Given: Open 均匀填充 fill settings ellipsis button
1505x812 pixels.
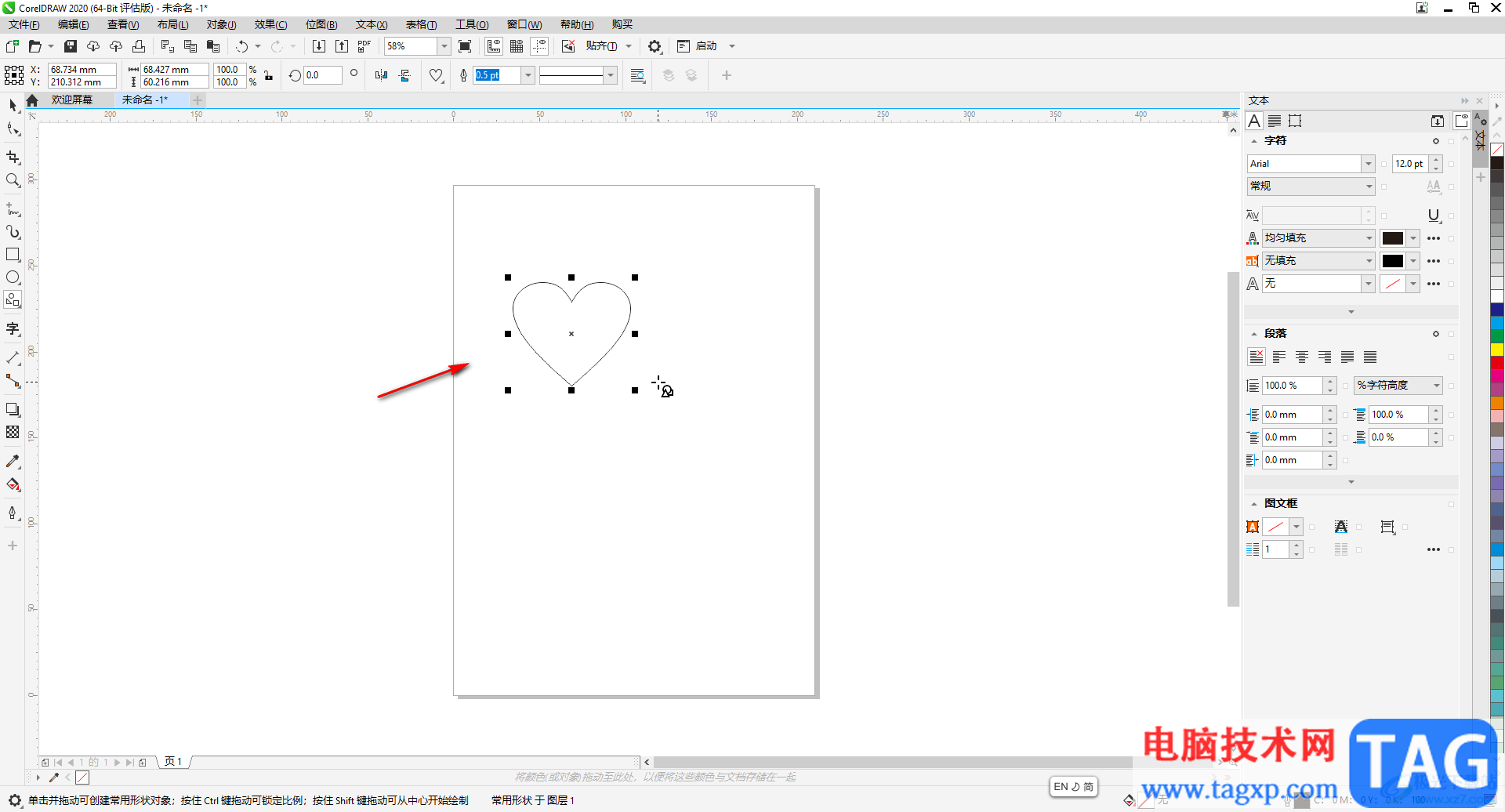Looking at the screenshot, I should [1434, 238].
